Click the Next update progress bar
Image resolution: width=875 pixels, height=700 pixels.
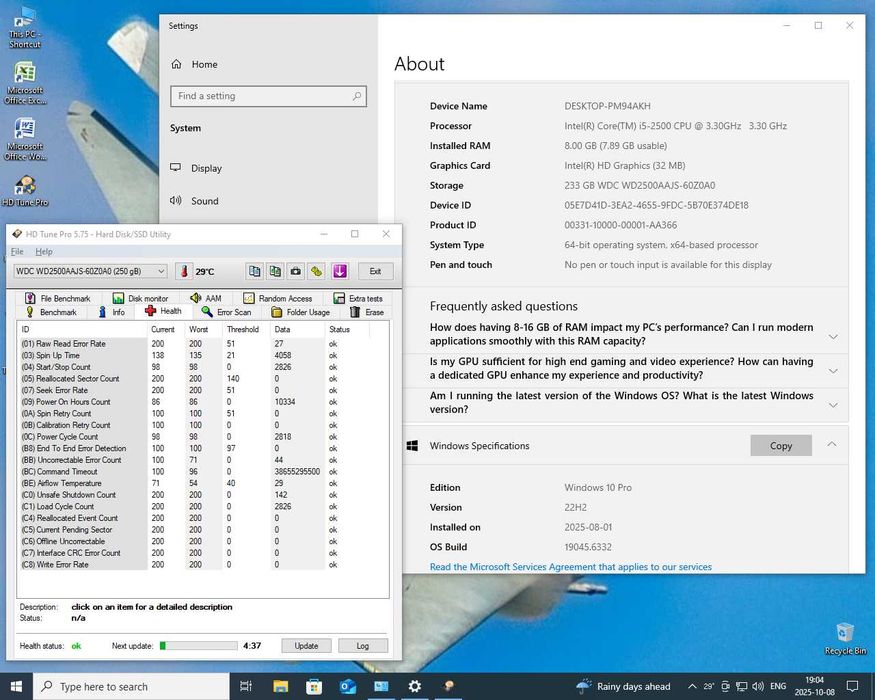pyautogui.click(x=199, y=646)
